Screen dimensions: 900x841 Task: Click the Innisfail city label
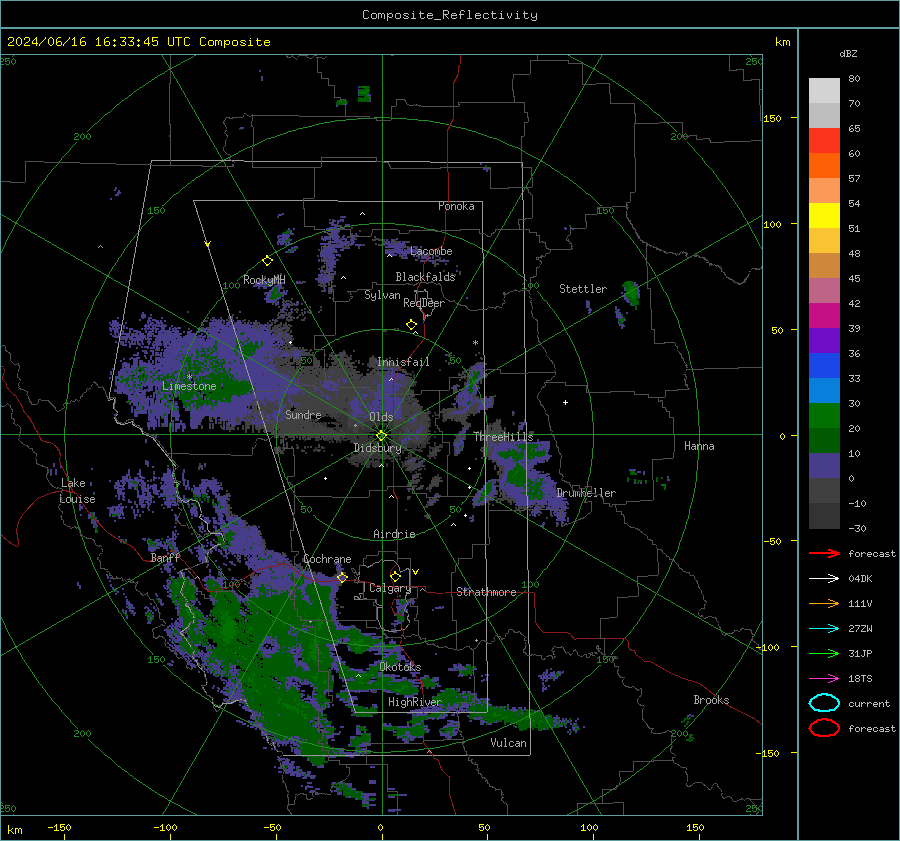403,362
